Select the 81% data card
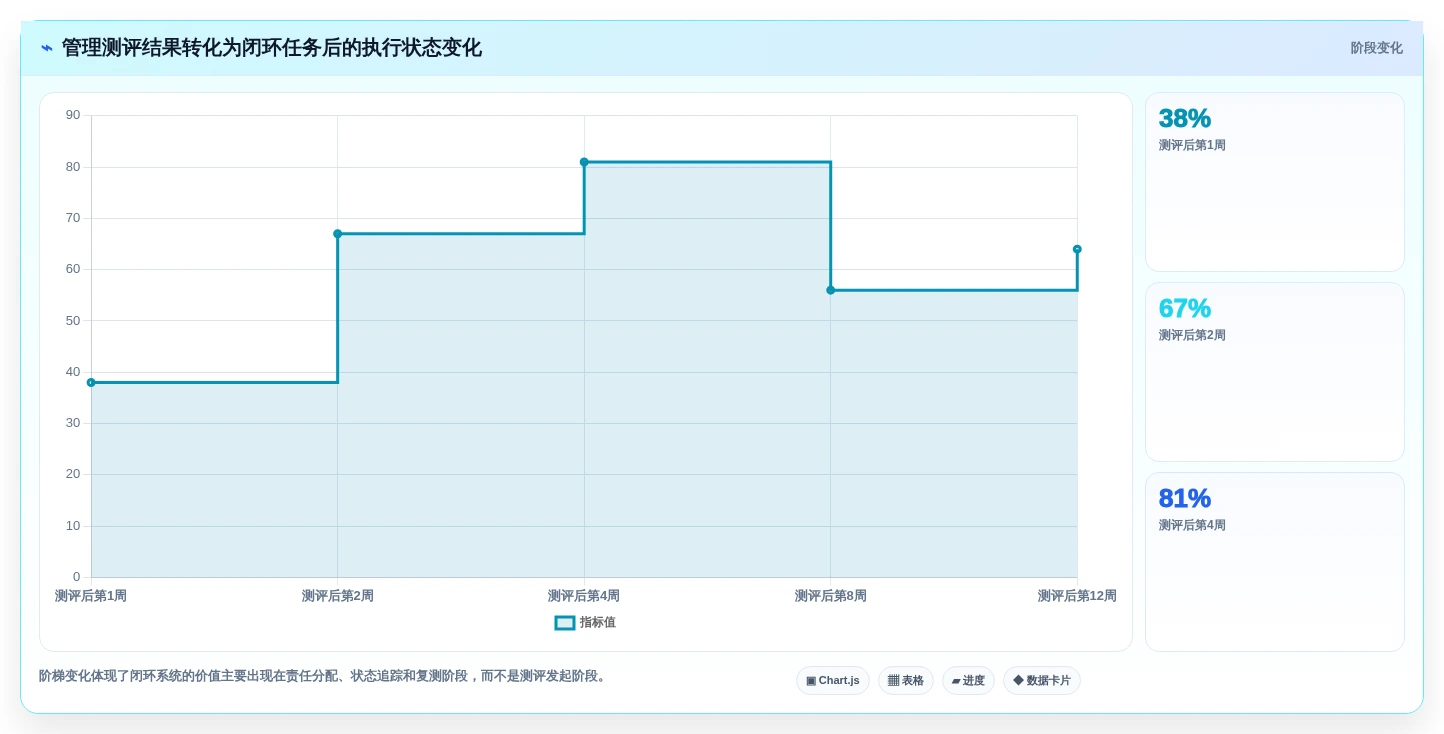1444x734 pixels. pyautogui.click(x=1275, y=562)
